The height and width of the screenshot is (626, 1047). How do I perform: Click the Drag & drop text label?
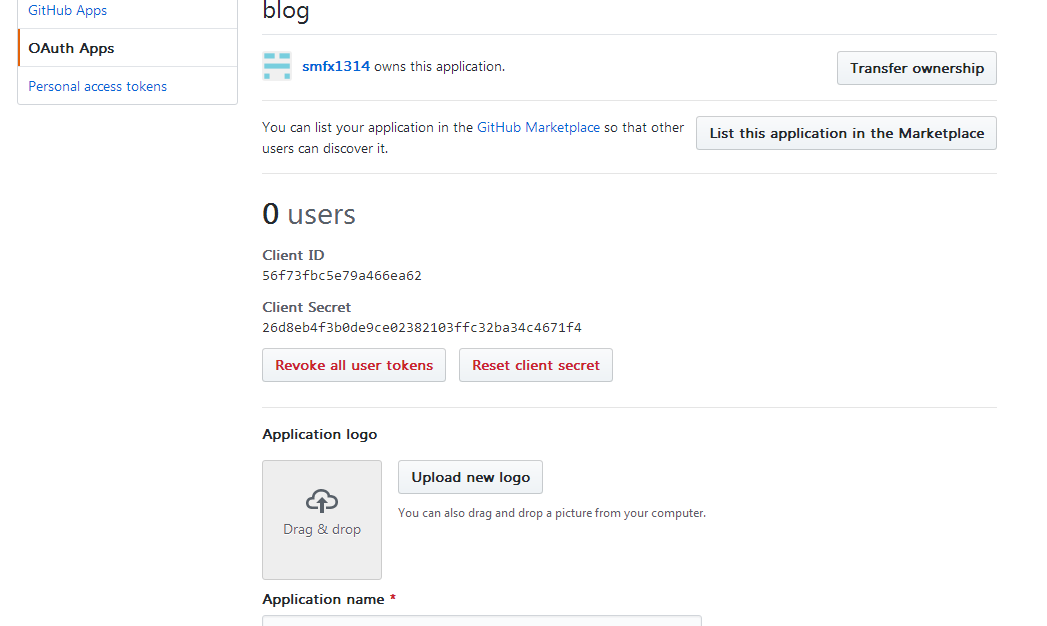pos(322,529)
